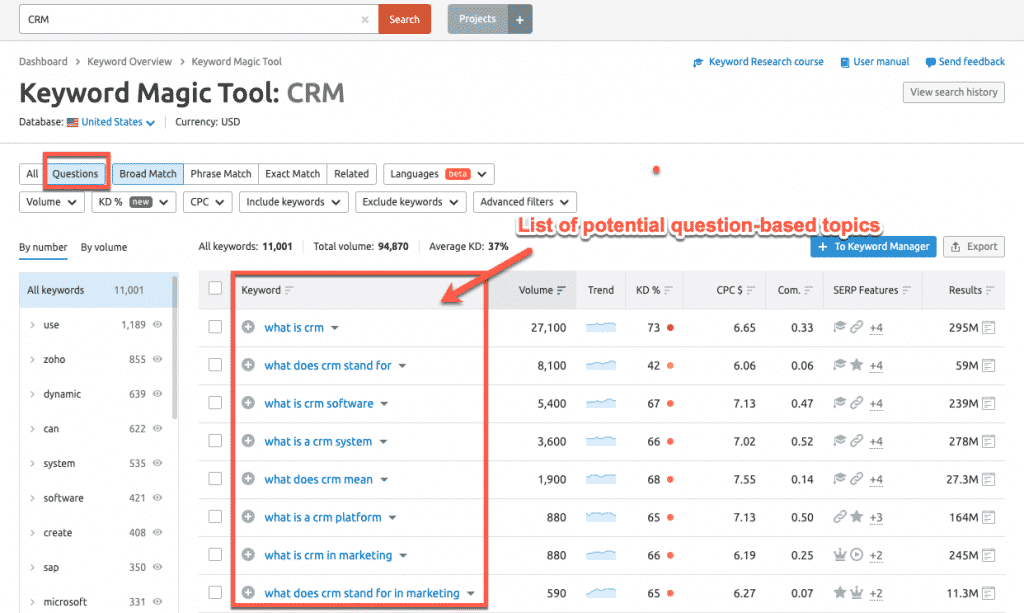Screen dimensions: 1024x613
Task: Click the sort icon on the Volume column
Action: (x=560, y=289)
